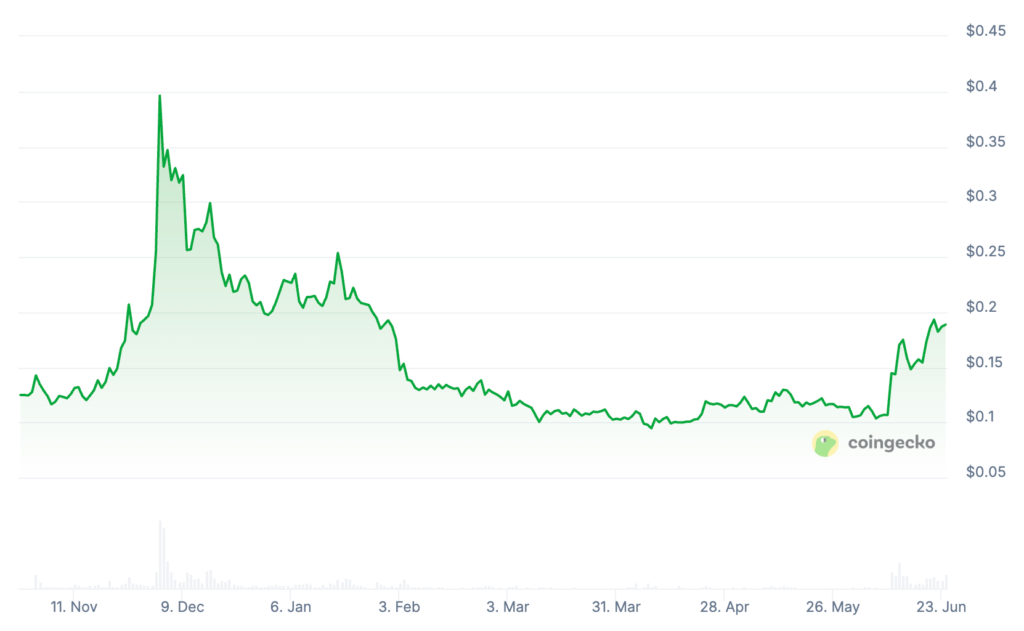Image resolution: width=1024 pixels, height=631 pixels.
Task: Choose the 26. May date label
Action: coord(833,607)
